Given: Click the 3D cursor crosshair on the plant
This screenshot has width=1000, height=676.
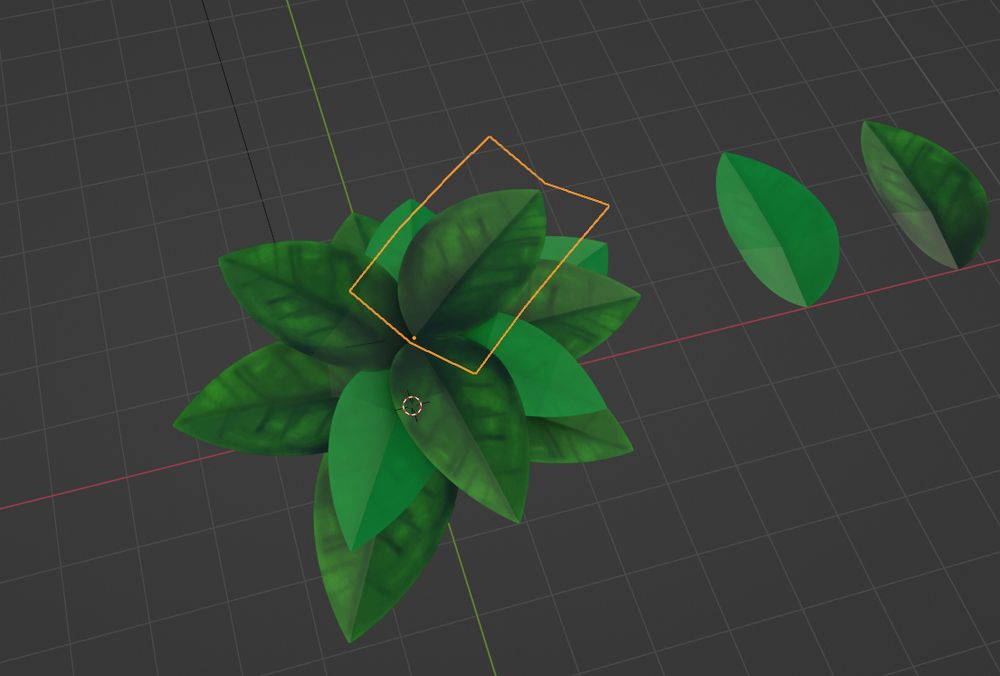Looking at the screenshot, I should pos(413,406).
